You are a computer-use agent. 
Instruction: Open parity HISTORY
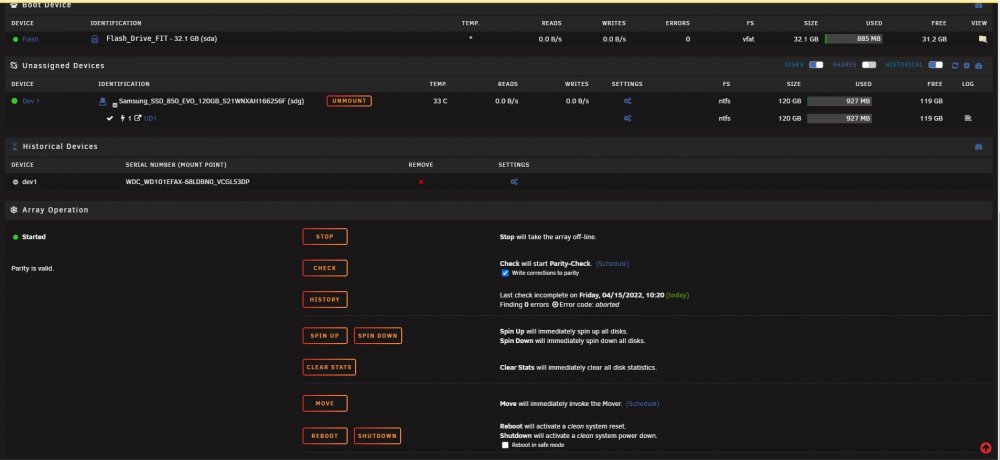[325, 300]
